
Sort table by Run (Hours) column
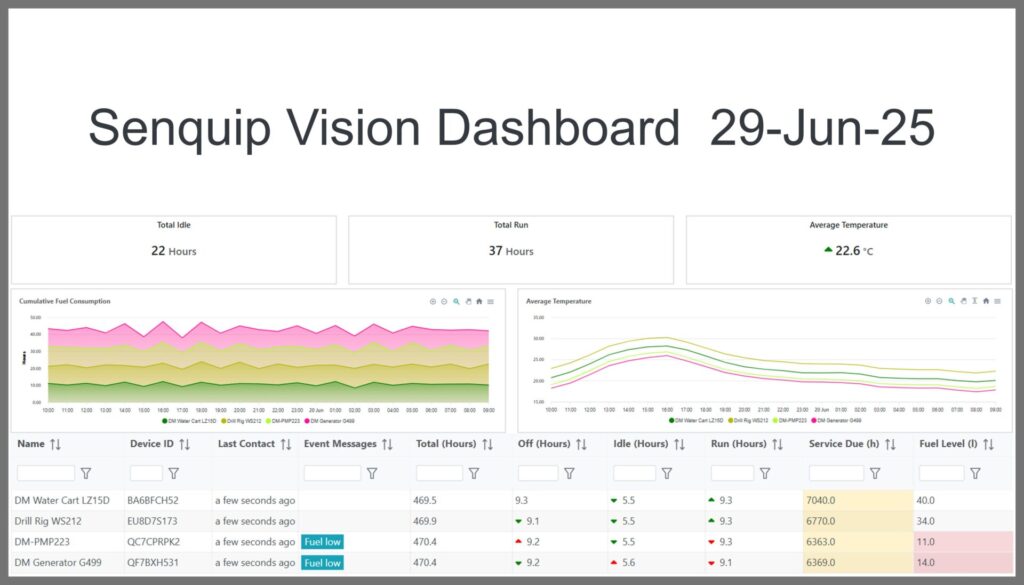point(777,445)
